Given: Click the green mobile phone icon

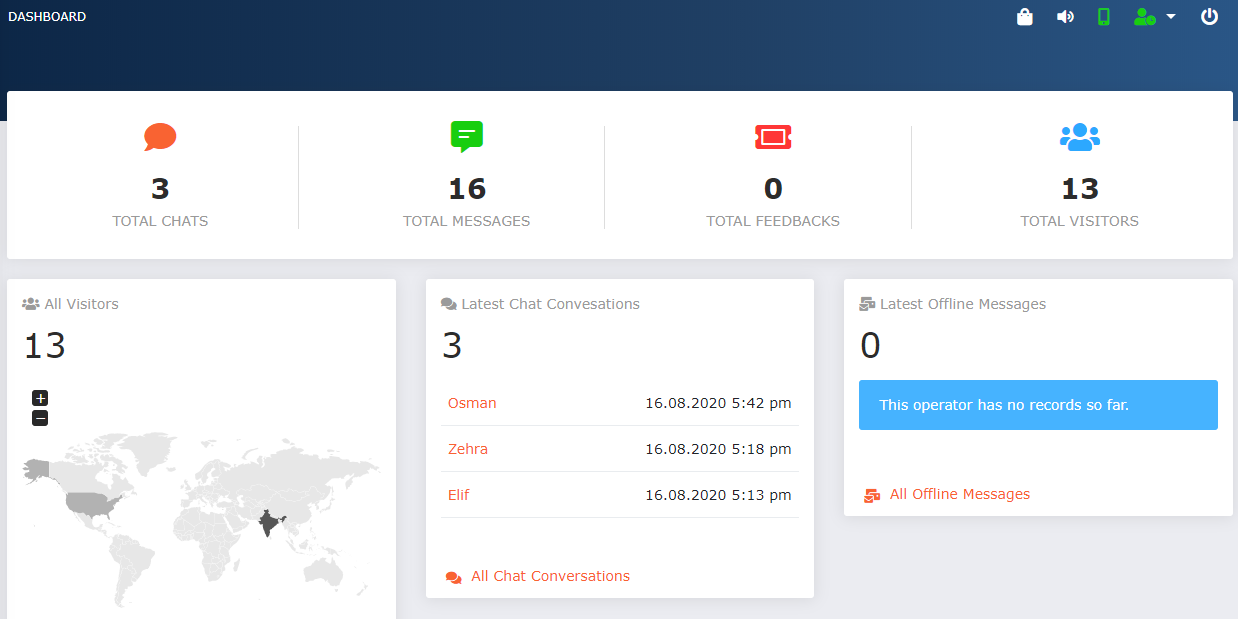Looking at the screenshot, I should coord(1104,17).
